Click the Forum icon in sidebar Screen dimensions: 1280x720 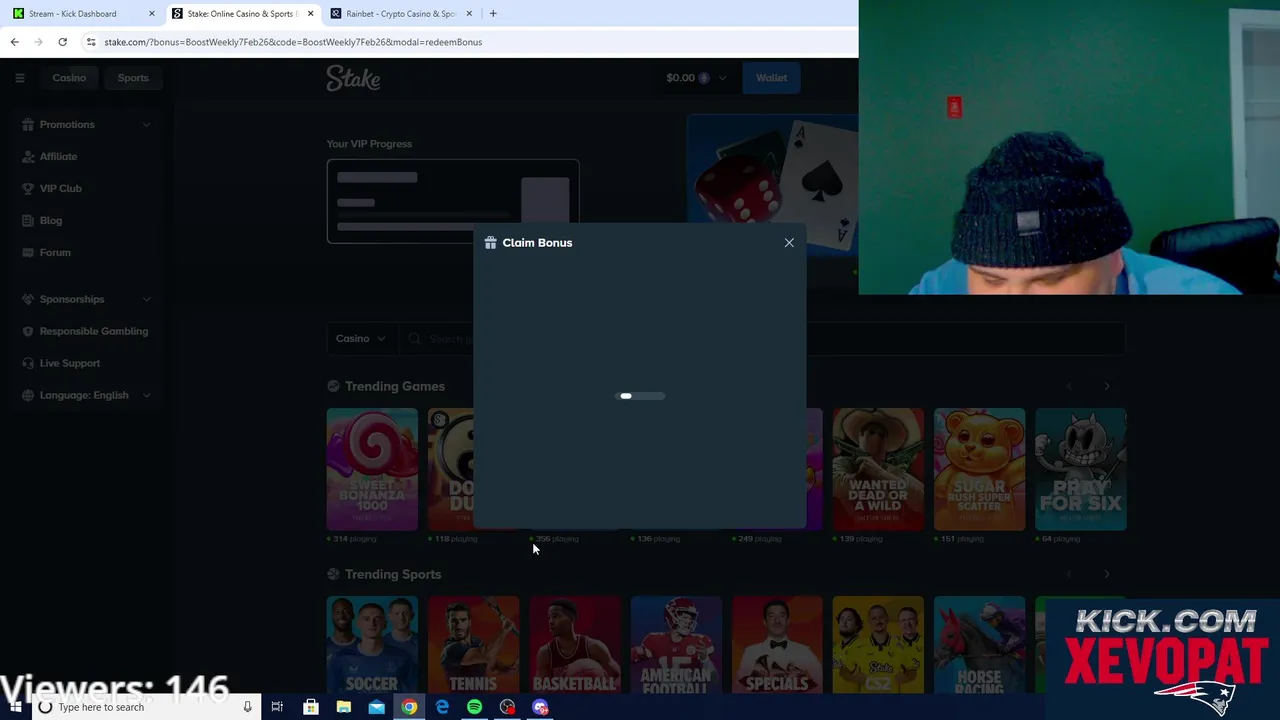click(x=29, y=252)
